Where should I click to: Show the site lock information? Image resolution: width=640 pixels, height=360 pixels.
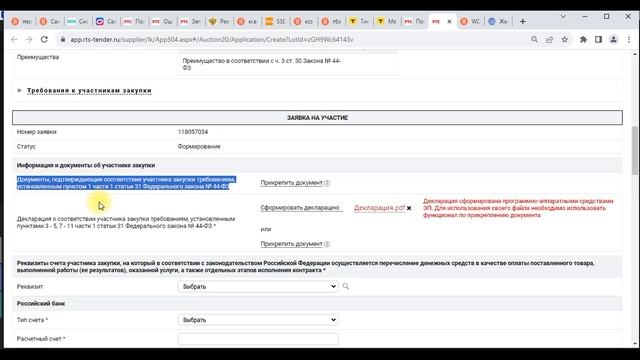pyautogui.click(x=62, y=40)
